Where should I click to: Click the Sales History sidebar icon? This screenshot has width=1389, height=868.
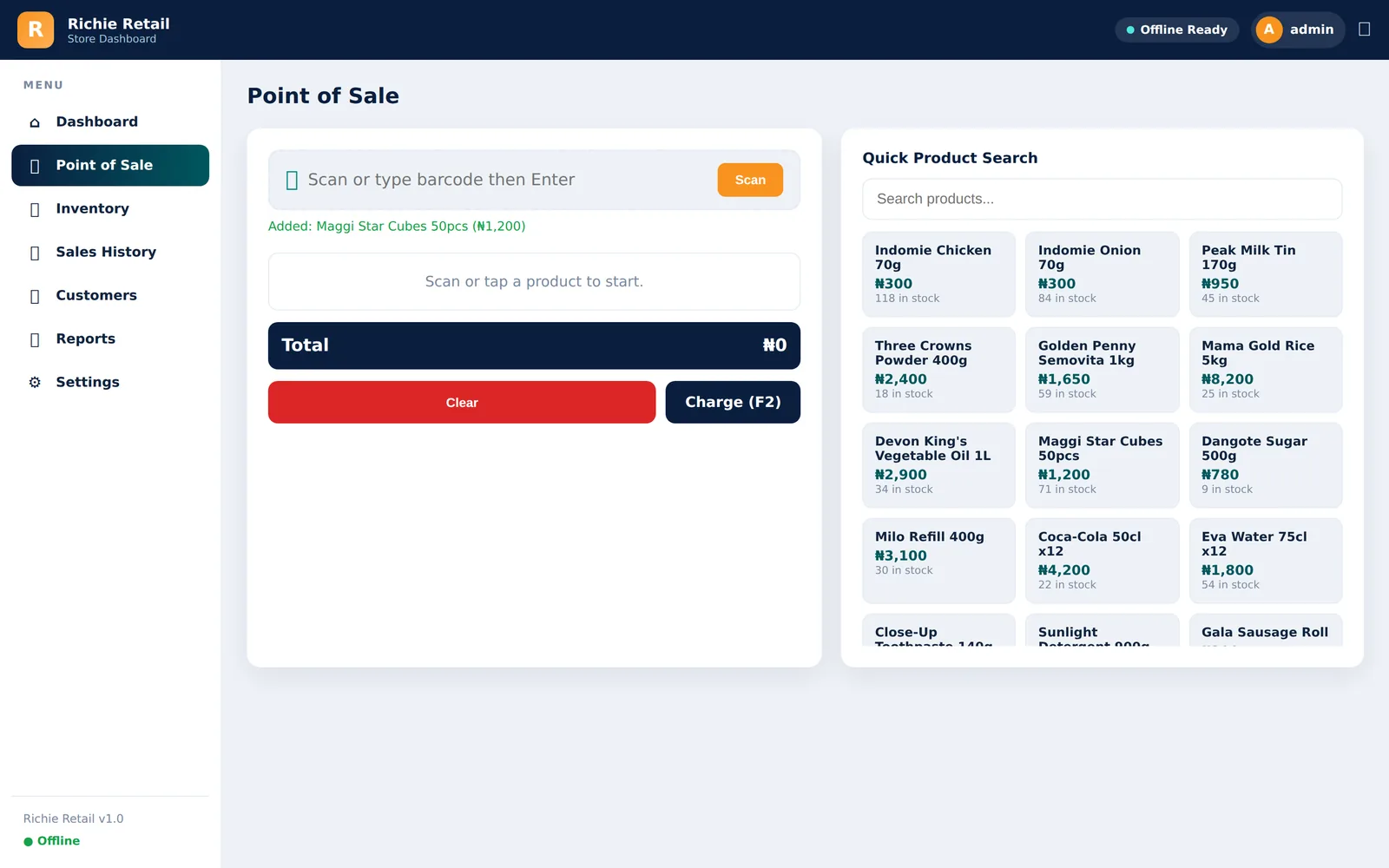point(35,253)
